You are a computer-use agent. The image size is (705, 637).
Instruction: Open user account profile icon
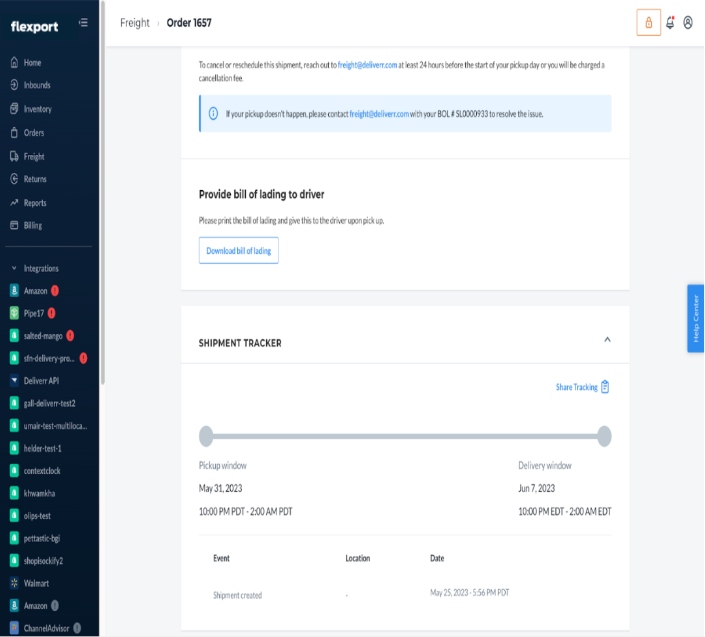click(688, 22)
